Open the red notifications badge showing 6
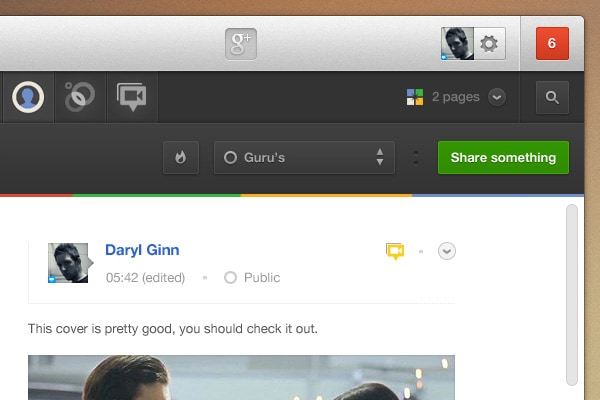The height and width of the screenshot is (400, 600). [552, 43]
